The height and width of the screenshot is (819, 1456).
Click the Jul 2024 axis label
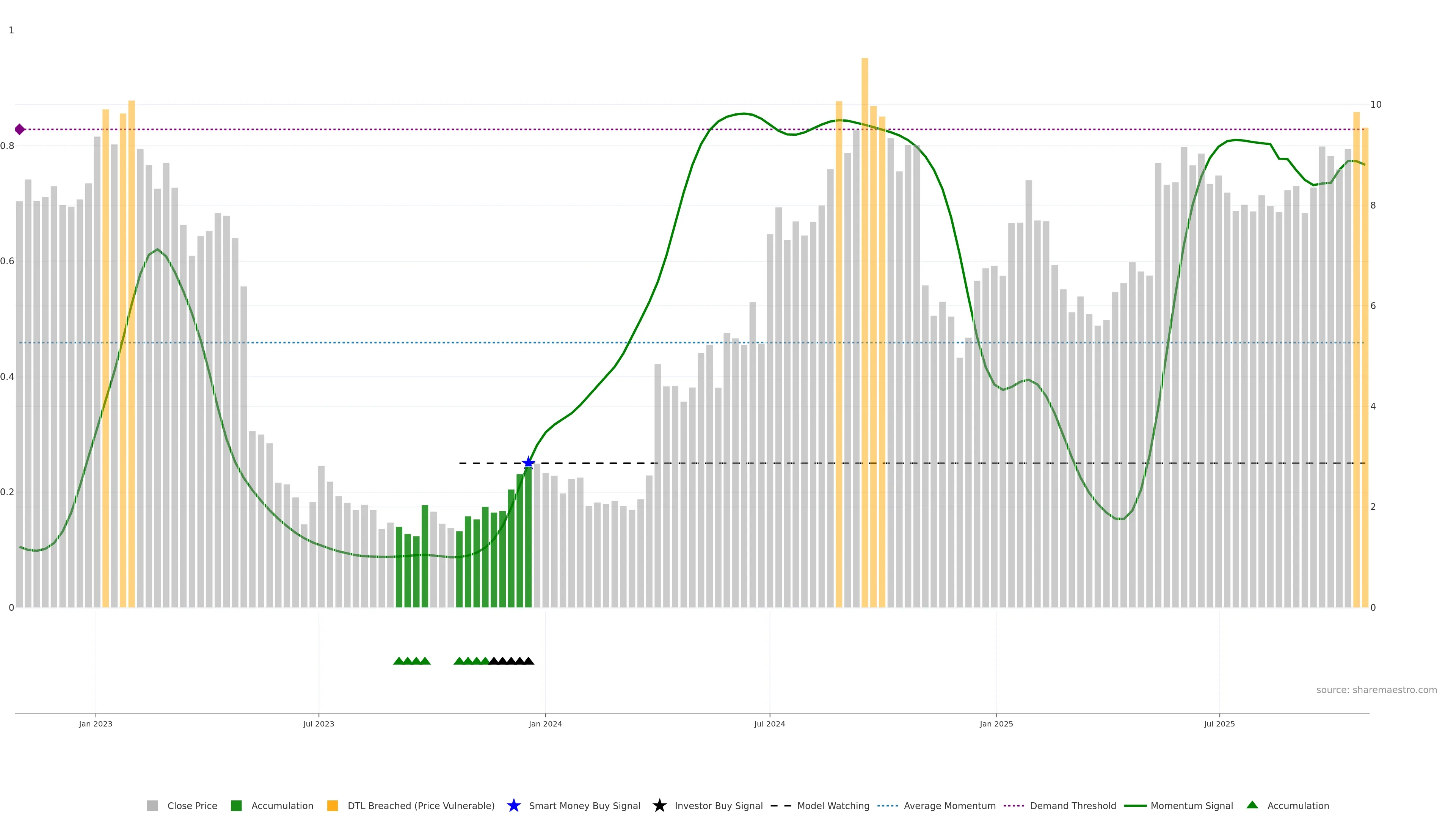[769, 723]
